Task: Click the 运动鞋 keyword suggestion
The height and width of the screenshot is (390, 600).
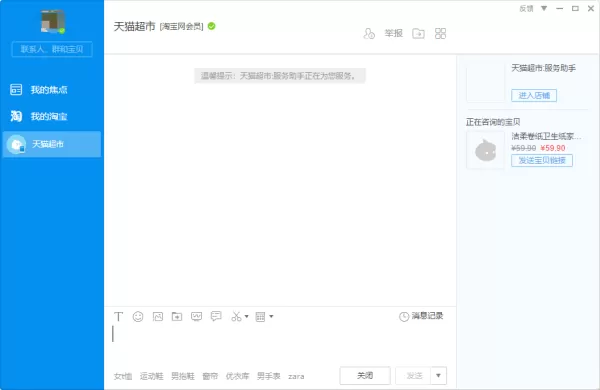Action: coord(152,376)
